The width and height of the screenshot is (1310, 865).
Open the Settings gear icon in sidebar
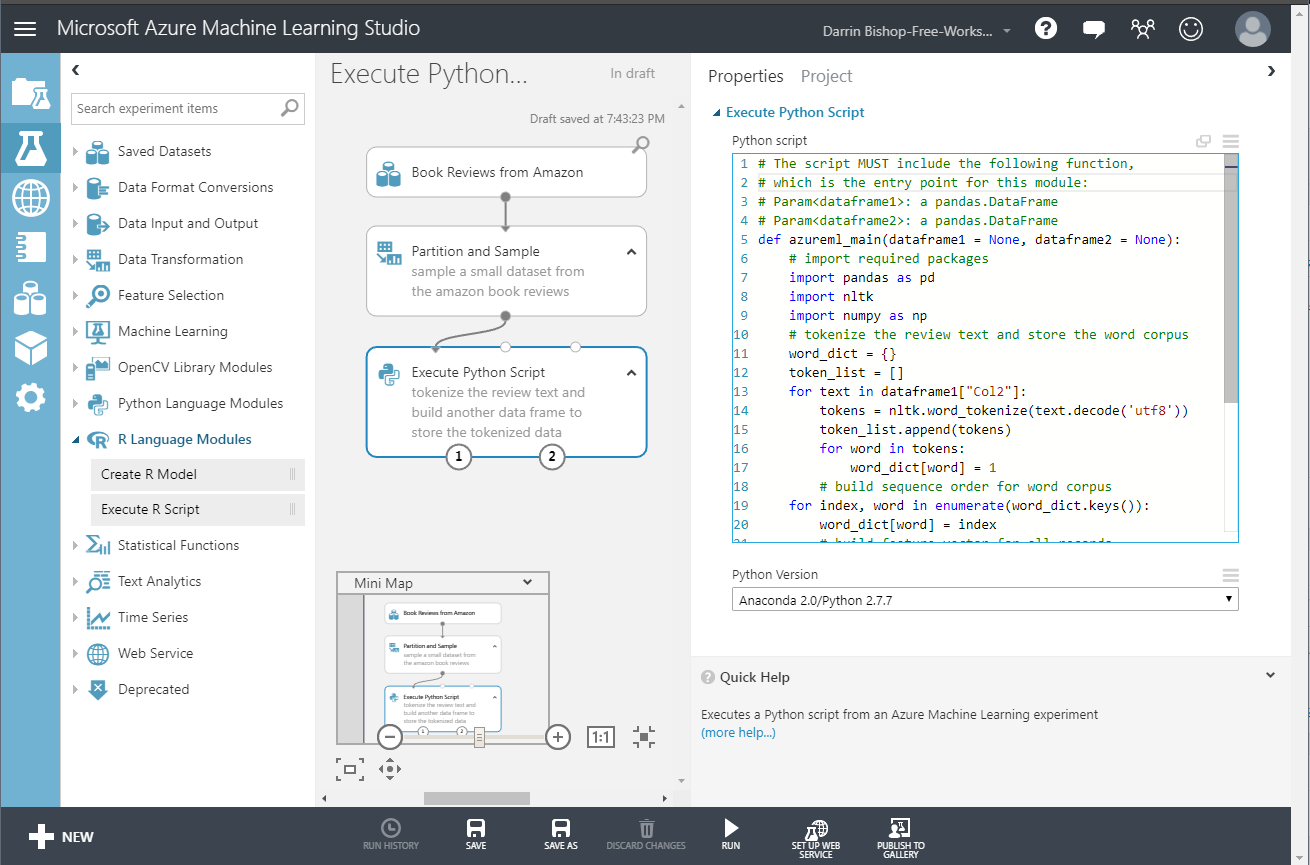30,397
